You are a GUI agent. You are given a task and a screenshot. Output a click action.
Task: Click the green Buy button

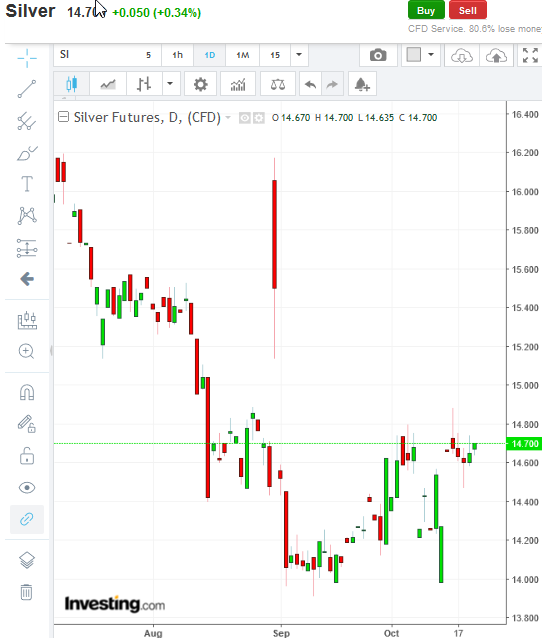pos(426,11)
